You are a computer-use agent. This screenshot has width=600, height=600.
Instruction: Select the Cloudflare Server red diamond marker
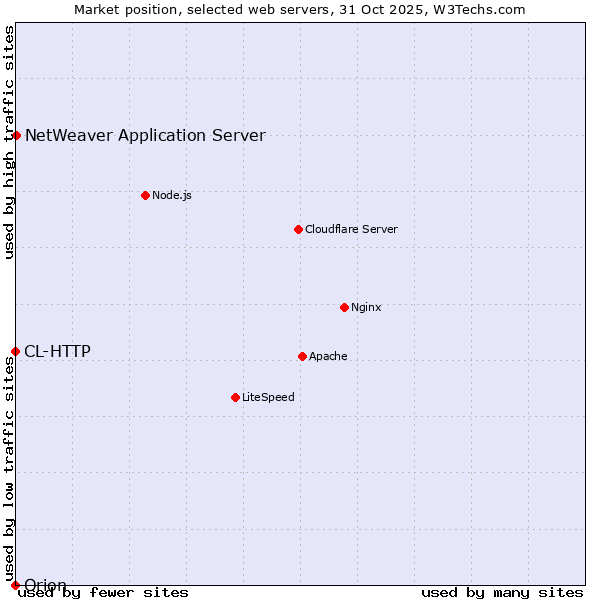tap(298, 229)
